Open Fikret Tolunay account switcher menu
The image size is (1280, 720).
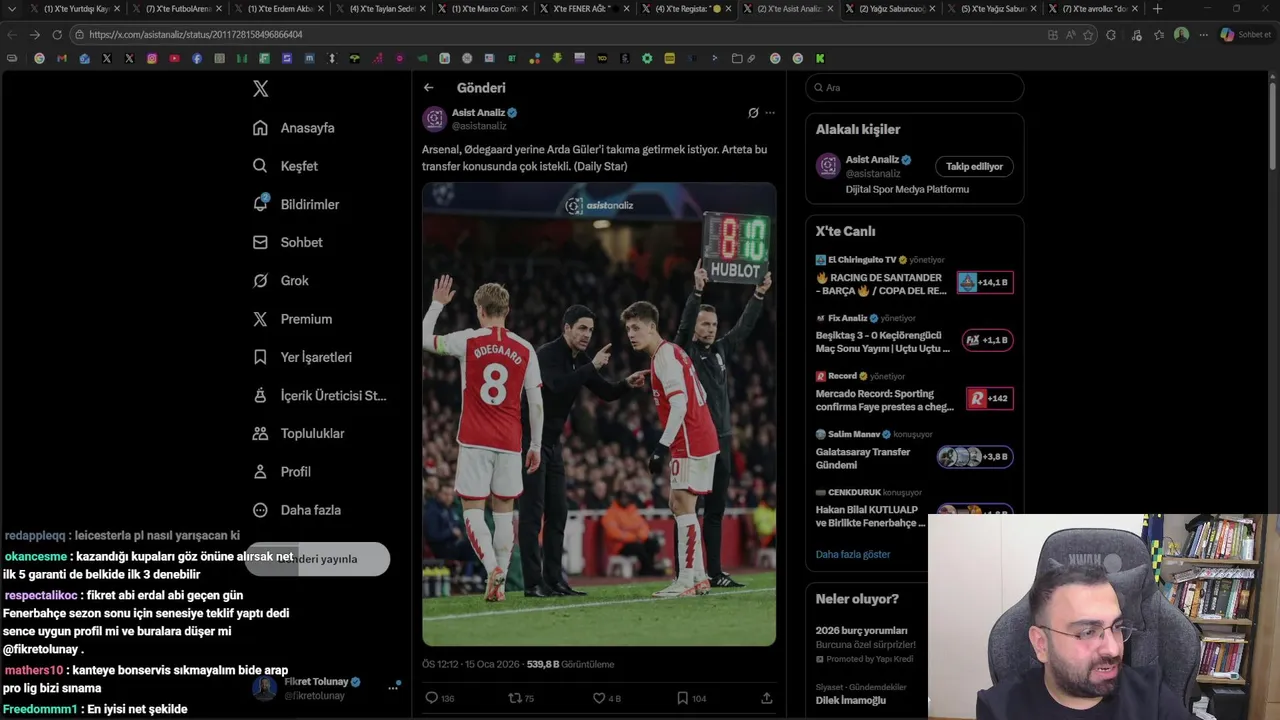[x=326, y=688]
